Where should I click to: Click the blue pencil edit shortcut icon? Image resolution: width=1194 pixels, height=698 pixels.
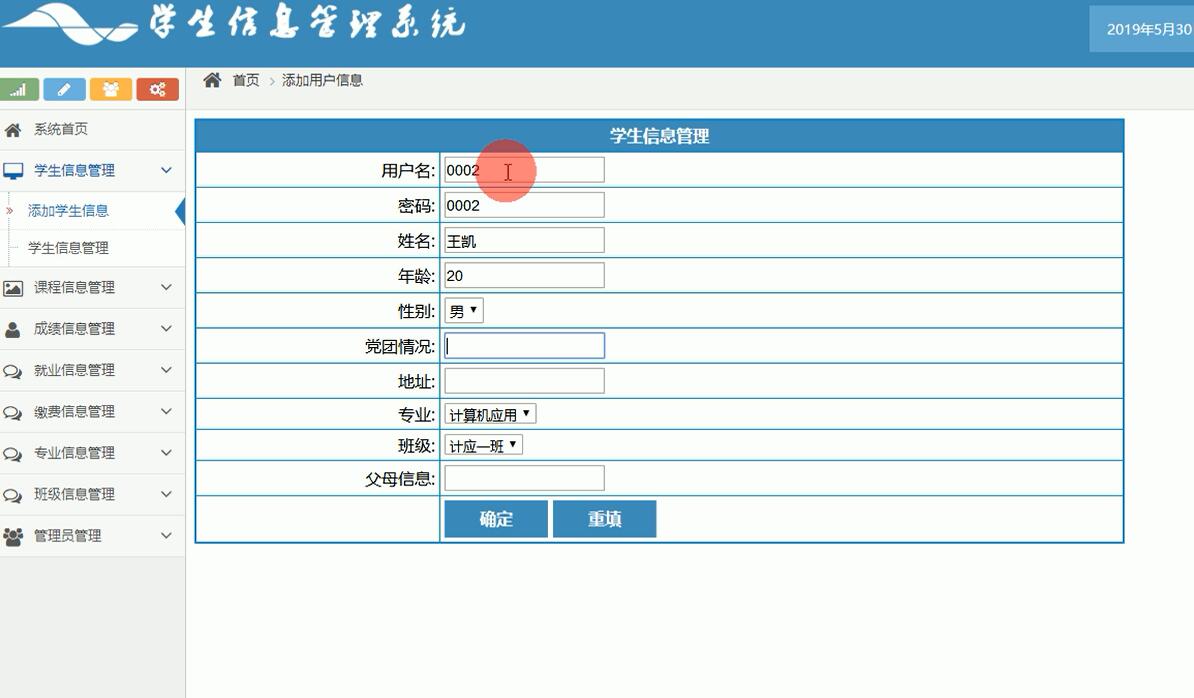[x=64, y=90]
